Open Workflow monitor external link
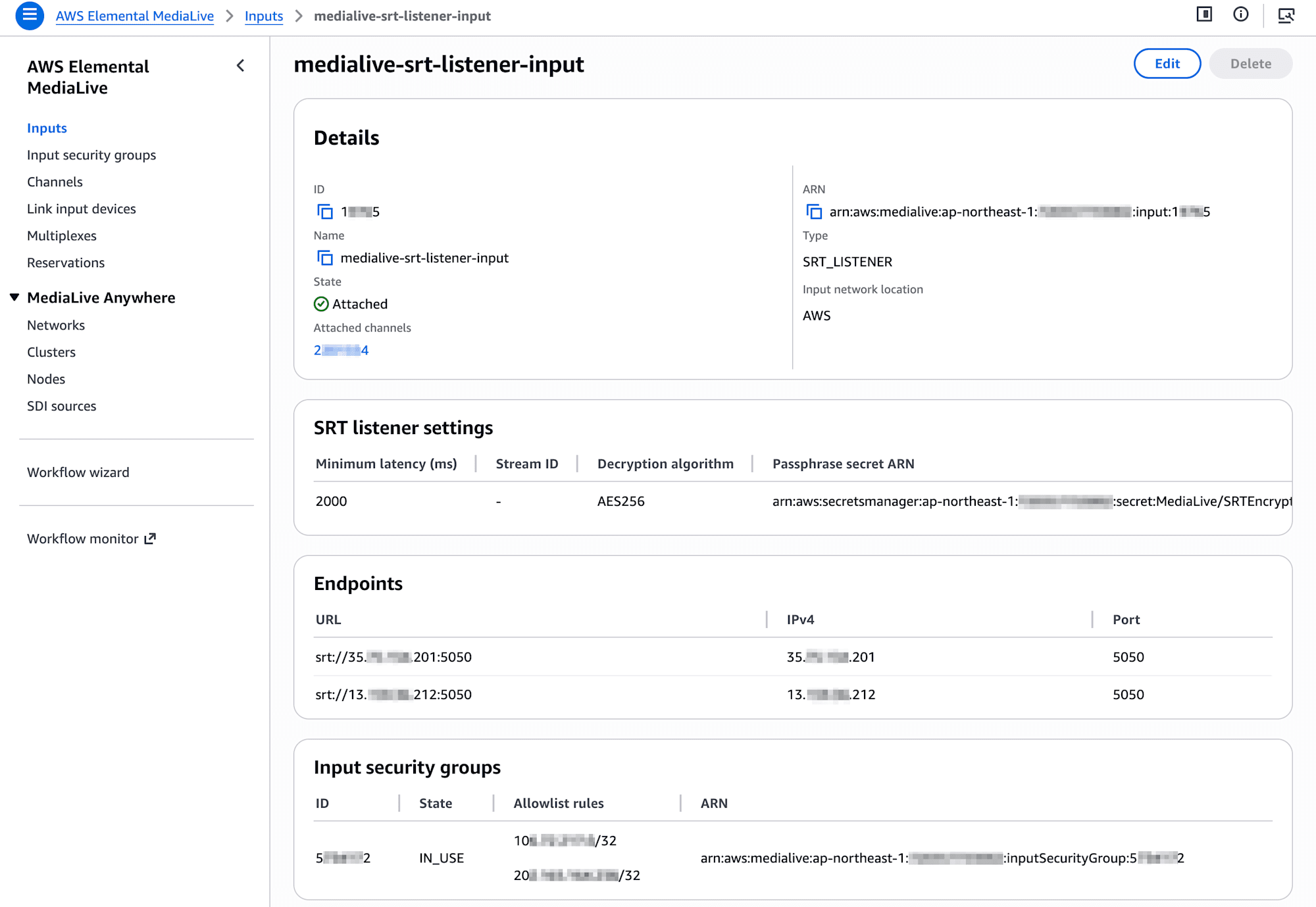The width and height of the screenshot is (1316, 907). point(91,539)
